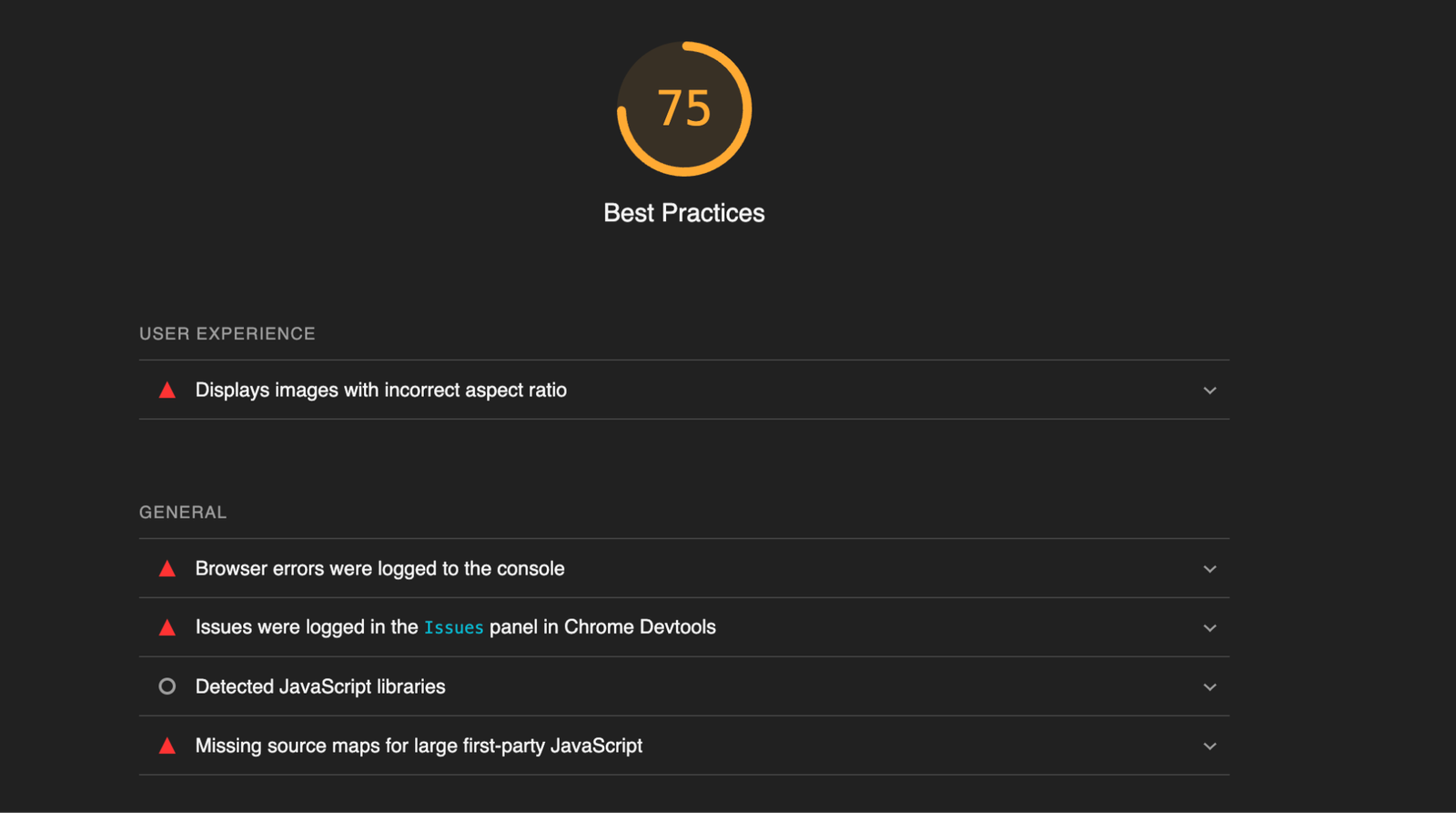
Task: Click the 'panel in Chrome Devtools' audit text
Action: 602,627
